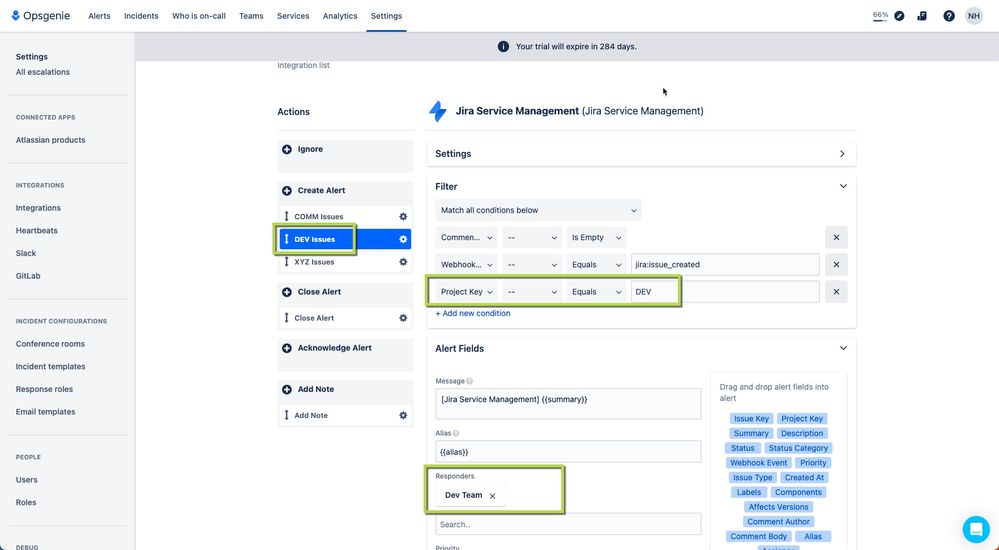Click the Jira Service Management lightning icon
This screenshot has height=550, width=999.
(438, 111)
